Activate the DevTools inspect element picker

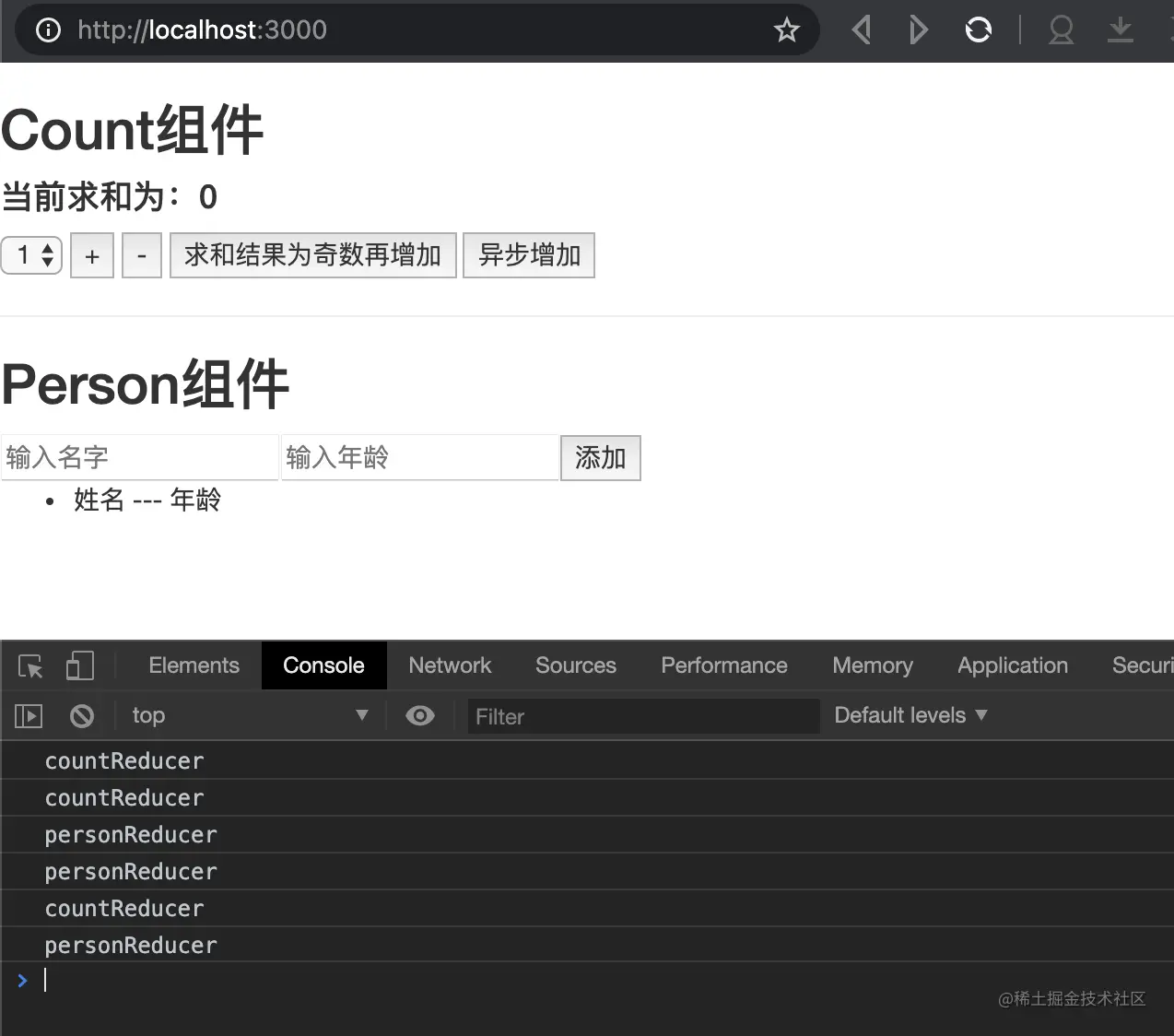coord(30,665)
